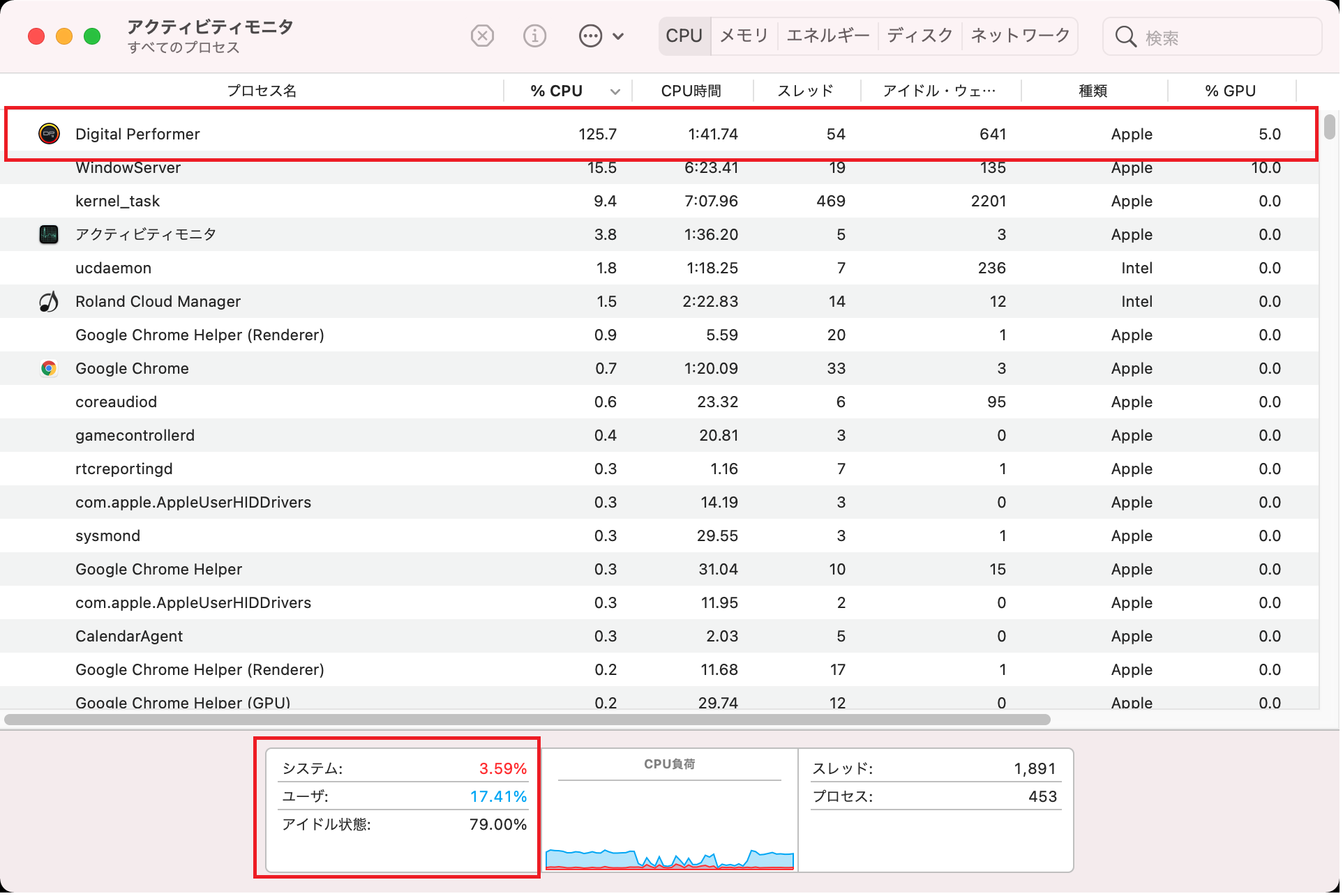The height and width of the screenshot is (896, 1343).
Task: Sort by the CPU時間 column header
Action: click(x=693, y=91)
